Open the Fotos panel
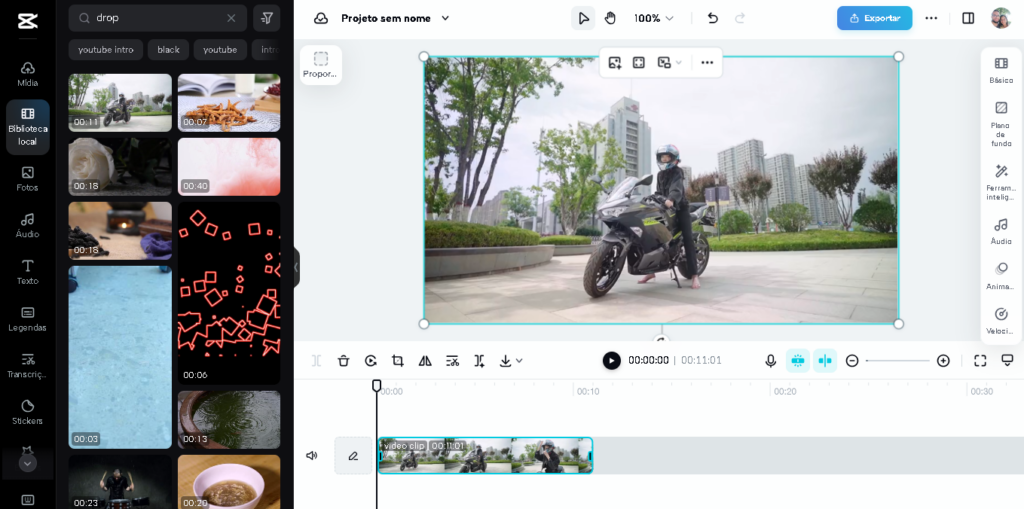The height and width of the screenshot is (509, 1024). 27,179
